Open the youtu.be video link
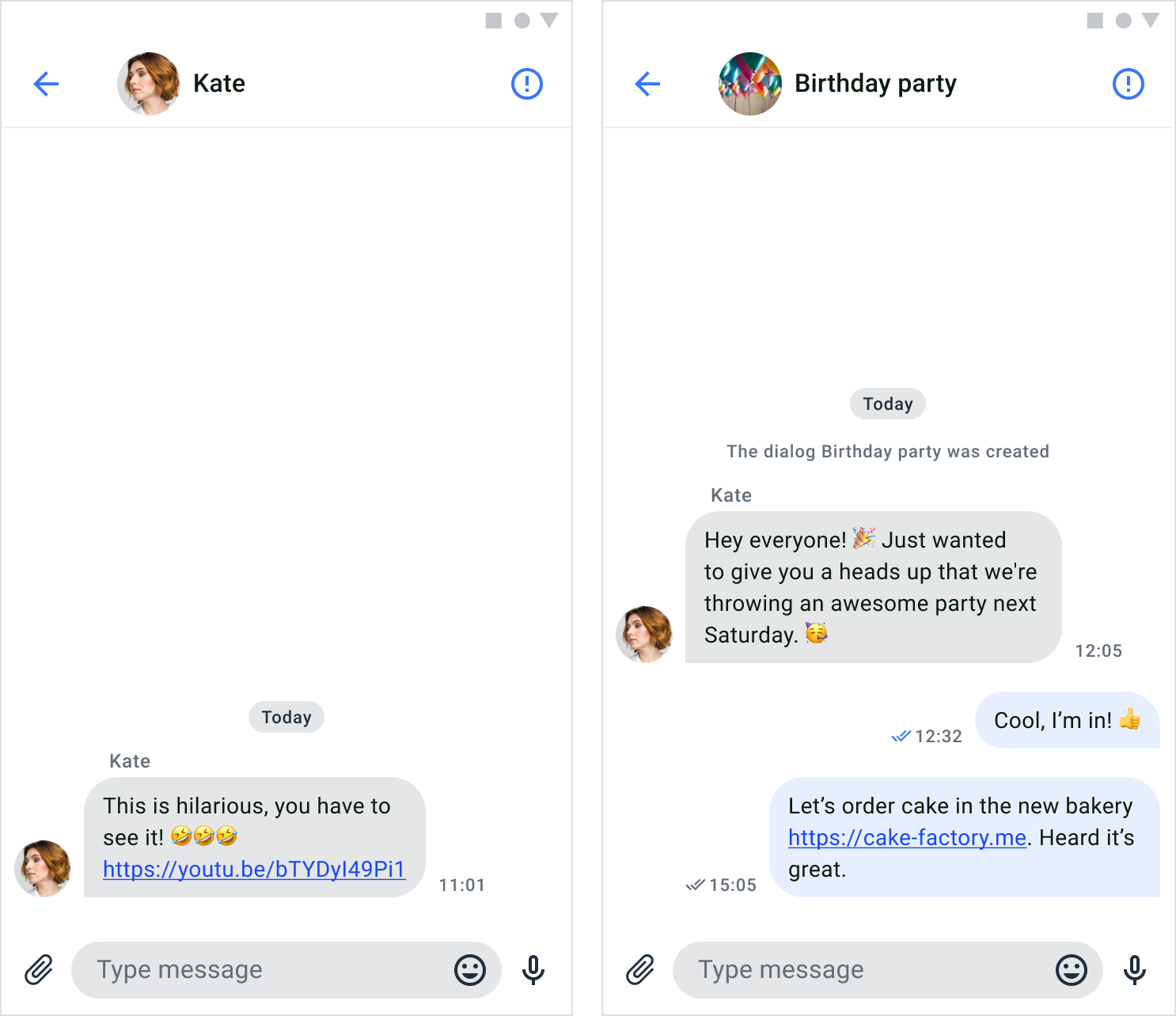This screenshot has width=1176, height=1016. (x=254, y=870)
